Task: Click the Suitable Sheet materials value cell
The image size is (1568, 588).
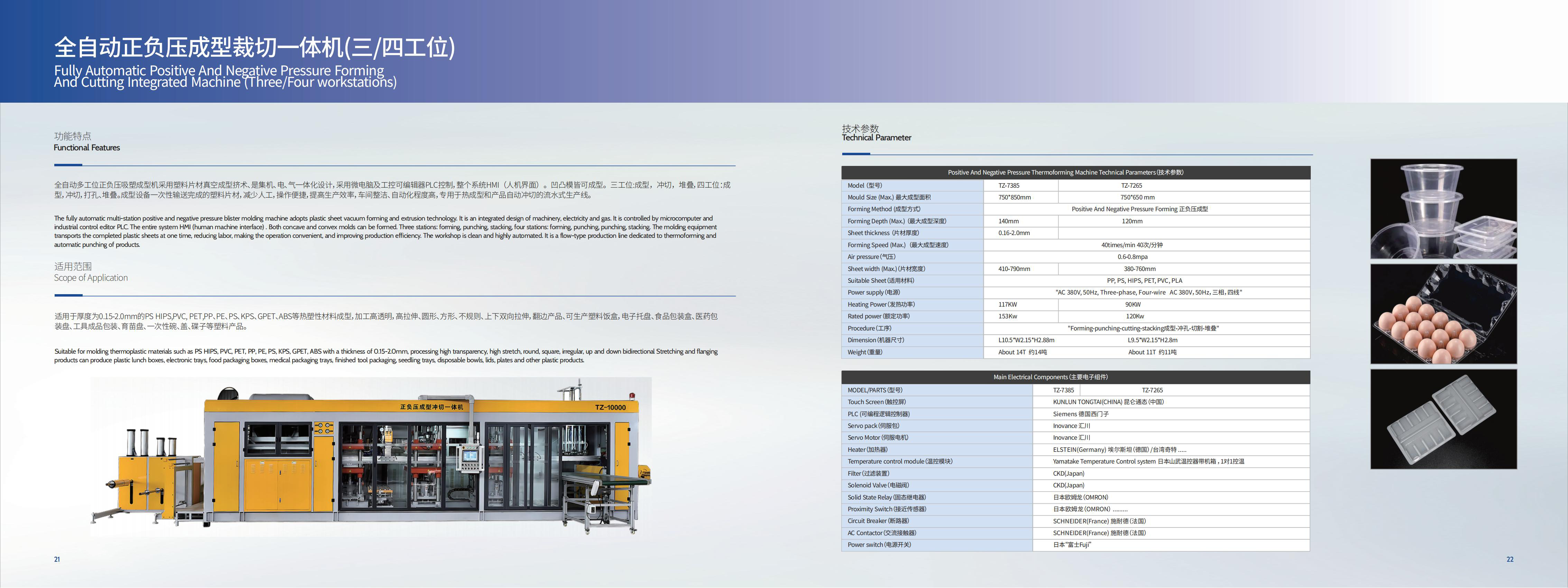Action: point(1147,281)
